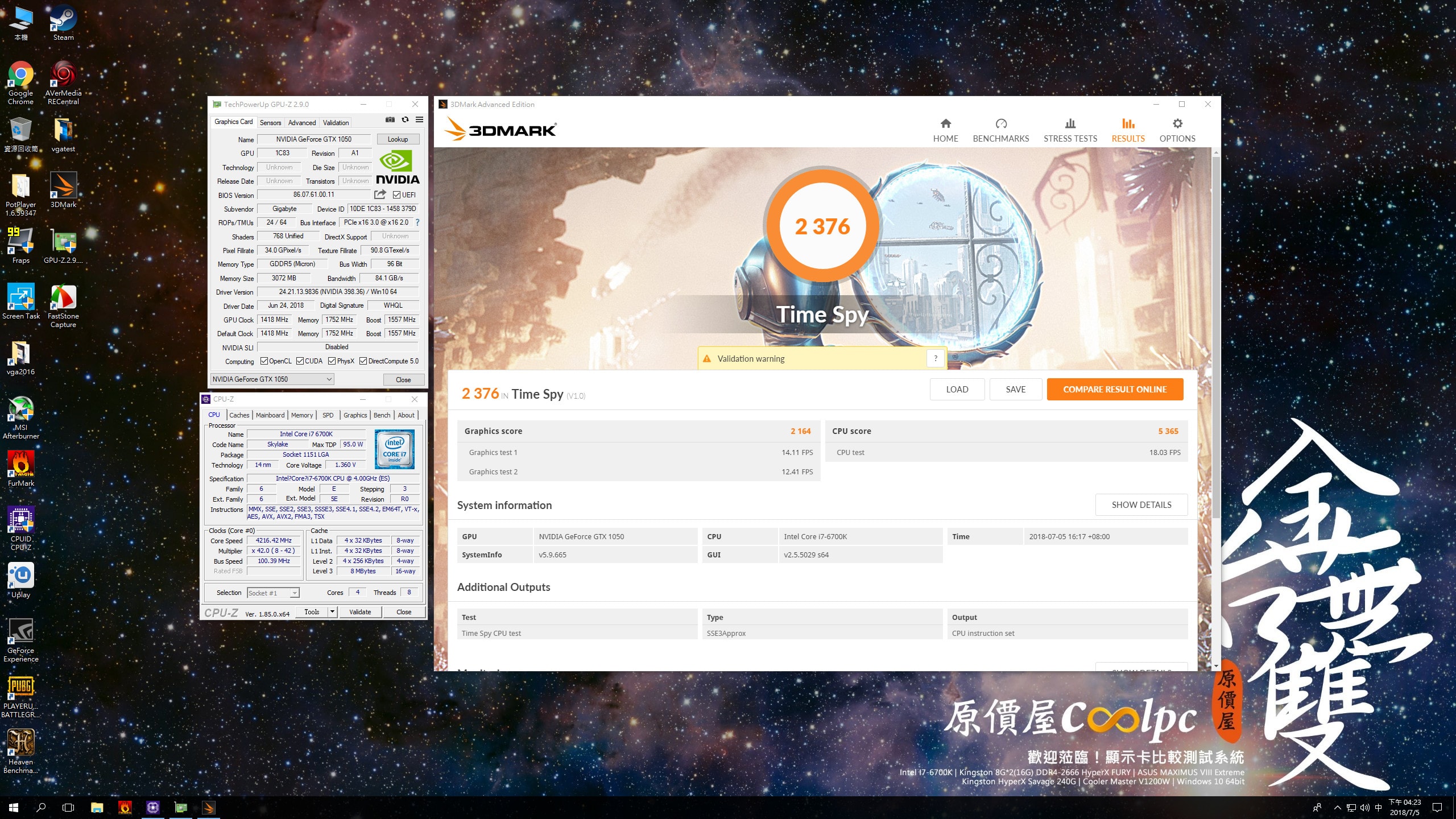Switch to the SPD tab in CPU-Z

(x=328, y=415)
